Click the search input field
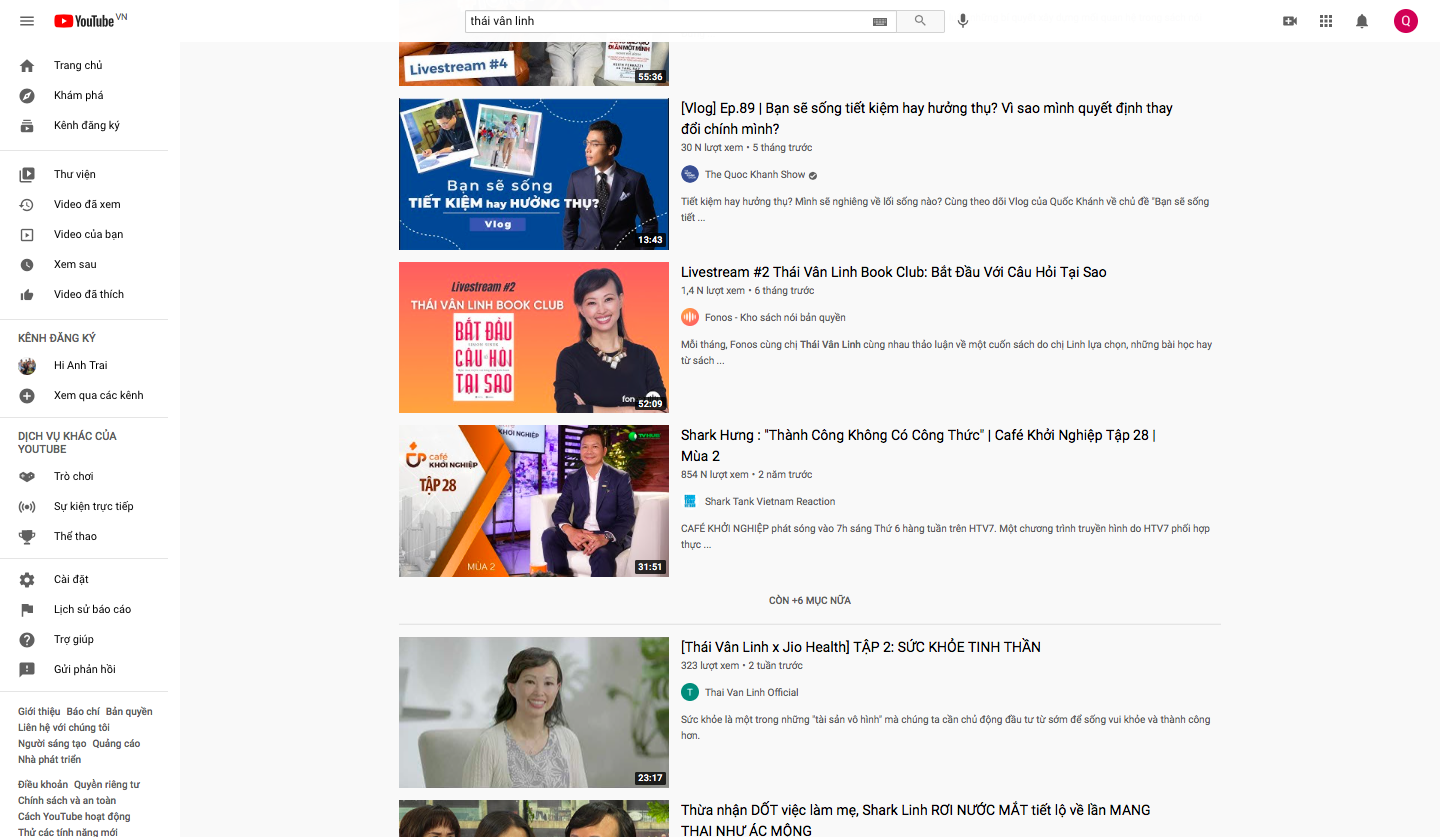Viewport: 1440px width, 837px height. 665,21
